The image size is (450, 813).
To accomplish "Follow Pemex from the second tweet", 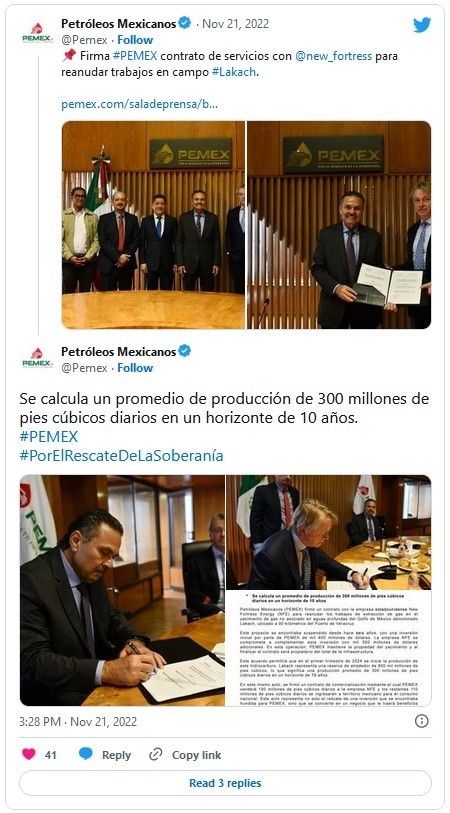I will point(135,368).
